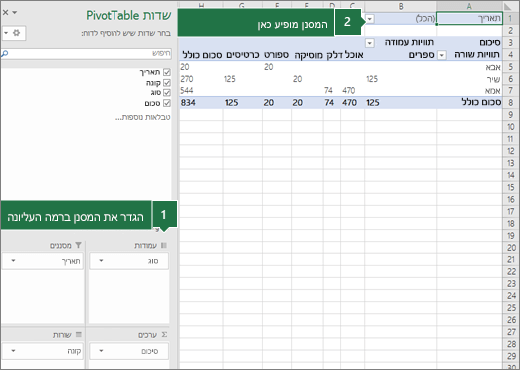The height and width of the screenshot is (370, 520).
Task: Open the gear tools layout menu
Action: click(x=13, y=33)
